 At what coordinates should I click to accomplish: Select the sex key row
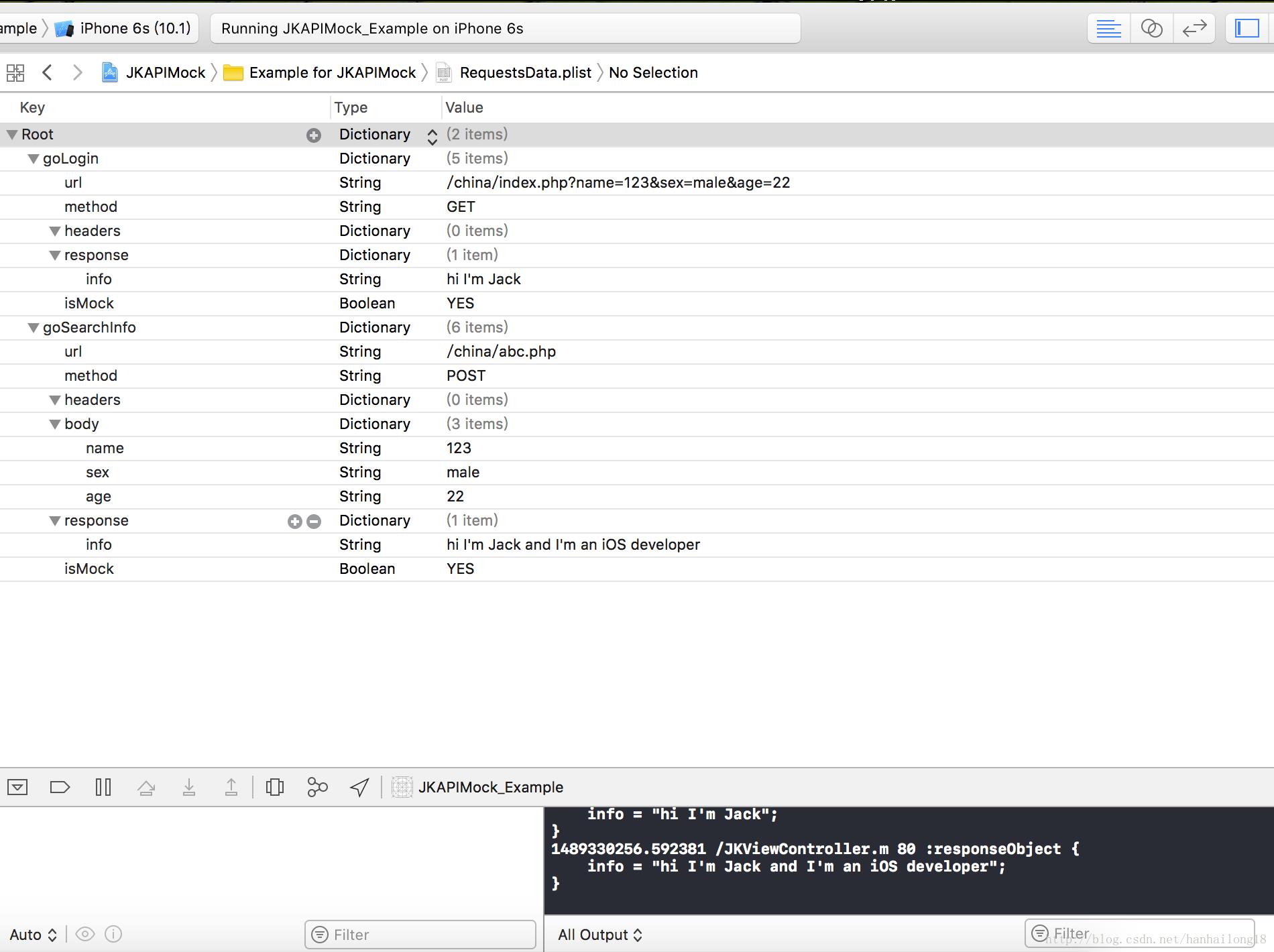97,472
